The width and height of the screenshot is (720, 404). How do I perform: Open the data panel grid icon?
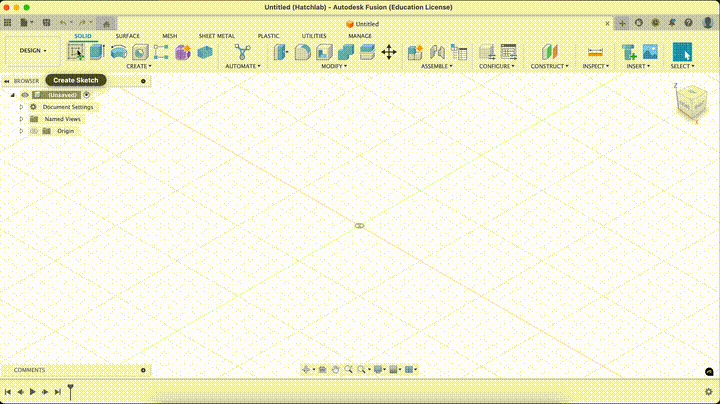point(8,22)
